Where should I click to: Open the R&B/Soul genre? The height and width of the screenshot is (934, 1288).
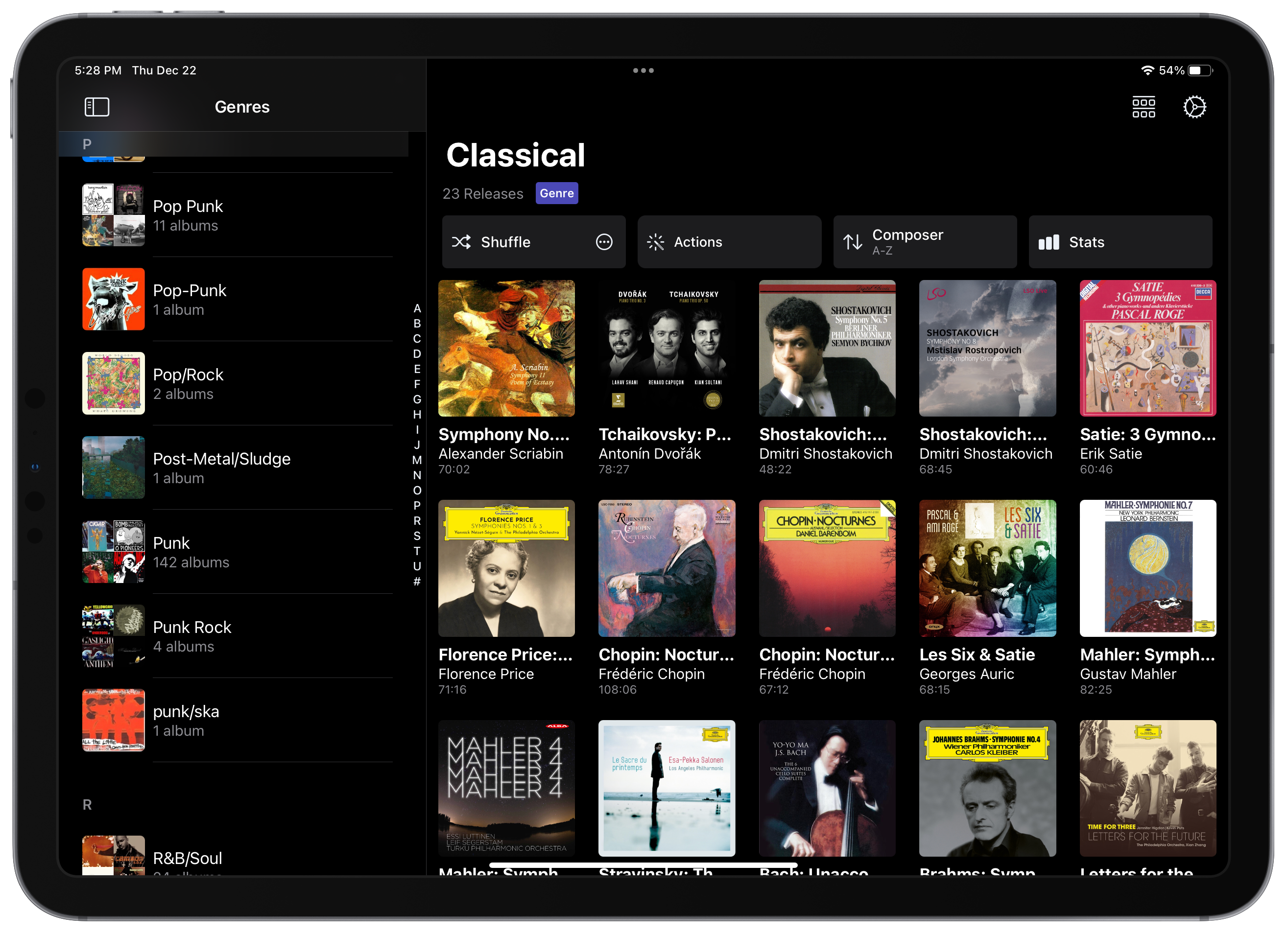click(x=238, y=856)
